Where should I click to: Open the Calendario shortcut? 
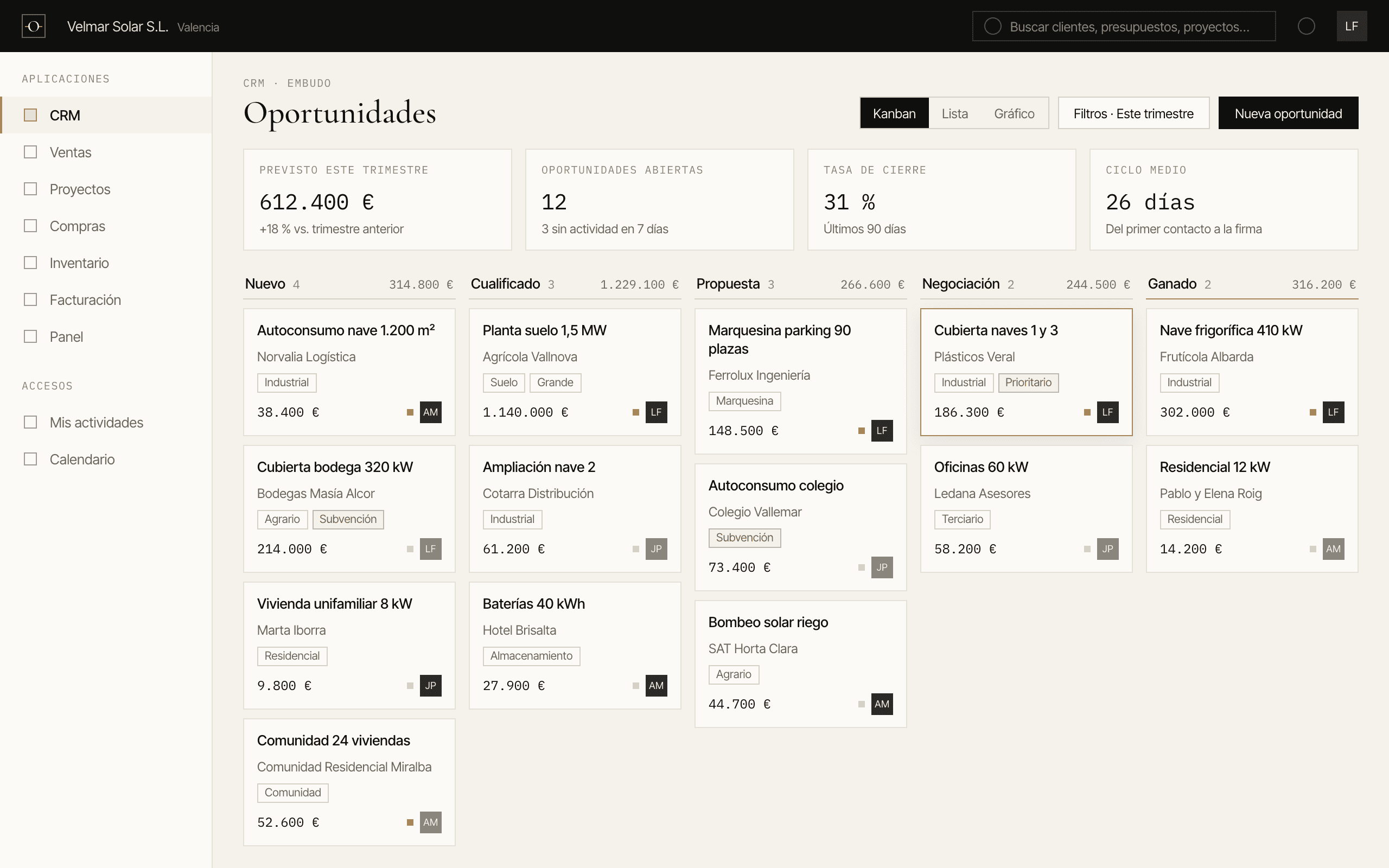(x=106, y=459)
